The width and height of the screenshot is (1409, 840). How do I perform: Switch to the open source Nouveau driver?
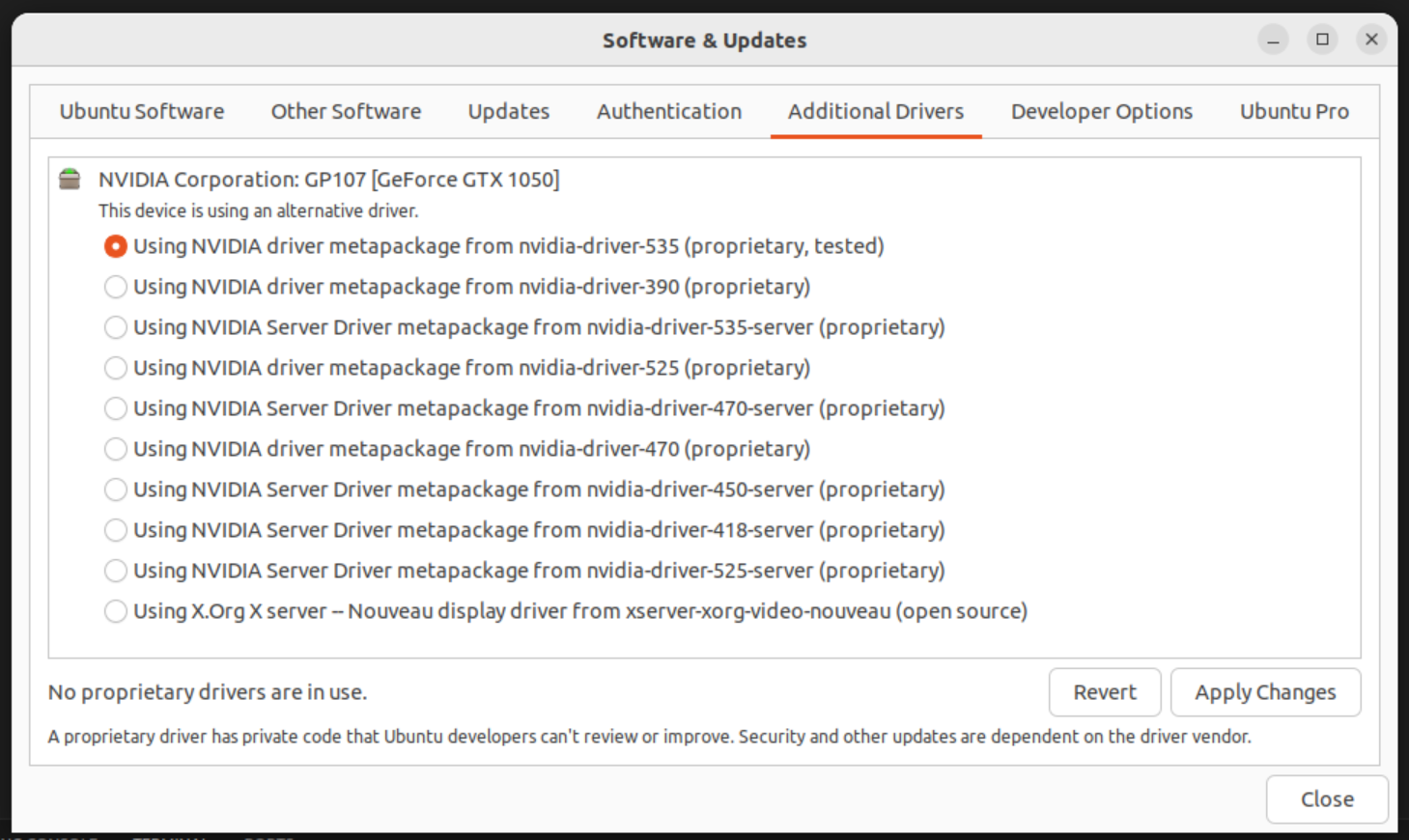[x=116, y=612]
